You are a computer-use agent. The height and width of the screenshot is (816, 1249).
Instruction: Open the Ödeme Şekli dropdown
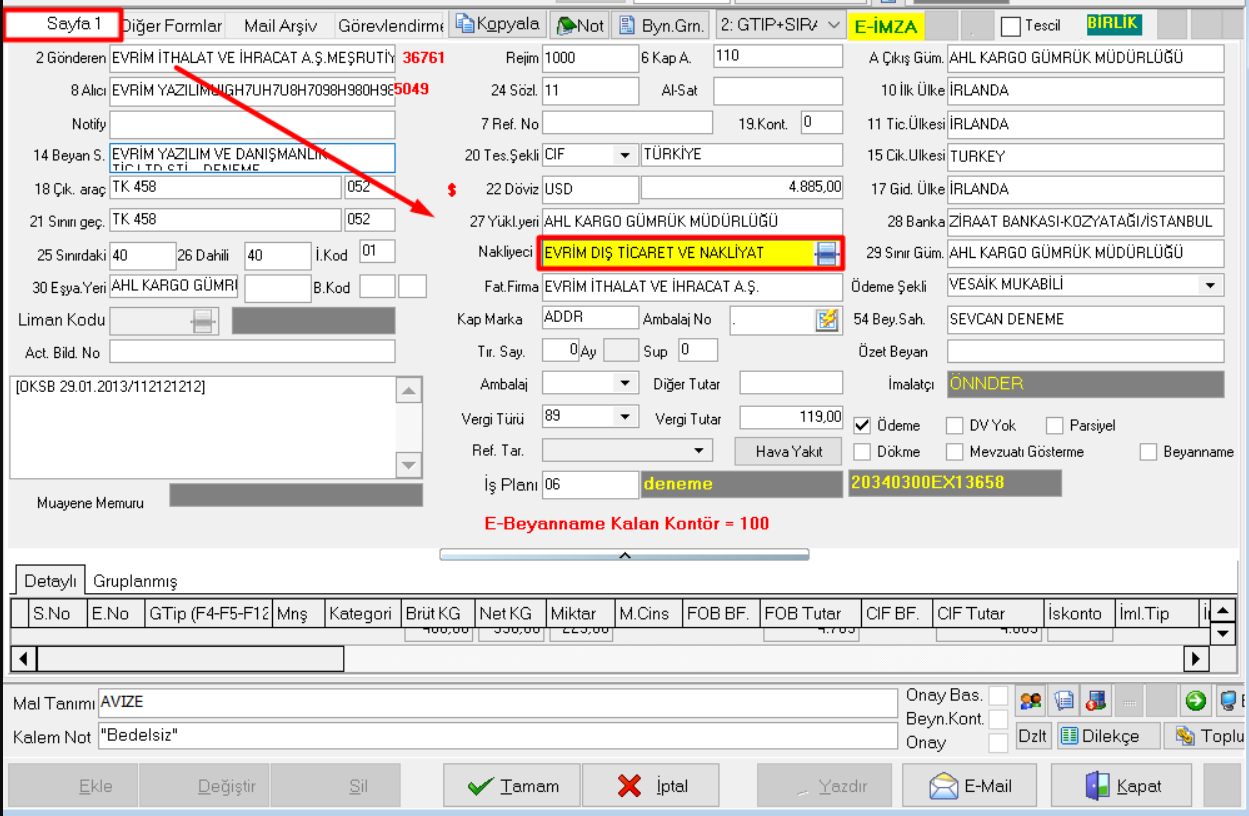[x=1211, y=285]
